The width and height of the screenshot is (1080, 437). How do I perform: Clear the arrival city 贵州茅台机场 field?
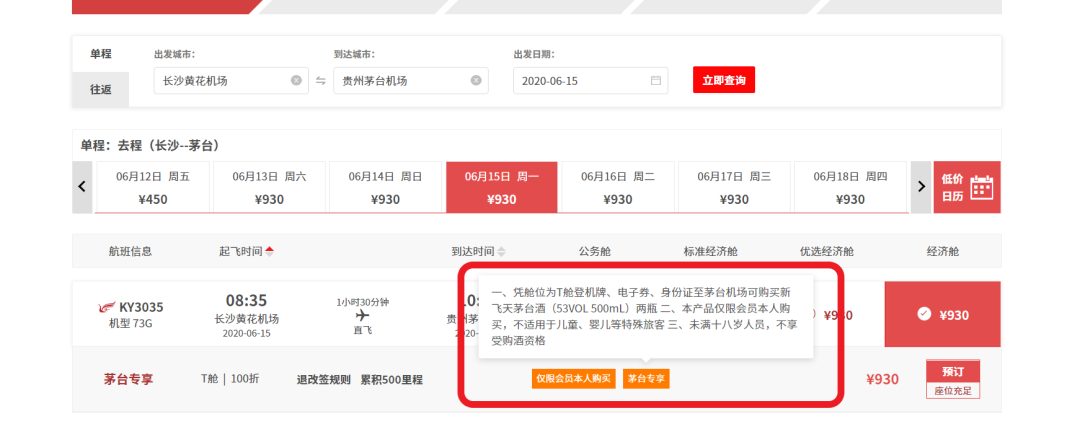coord(476,81)
